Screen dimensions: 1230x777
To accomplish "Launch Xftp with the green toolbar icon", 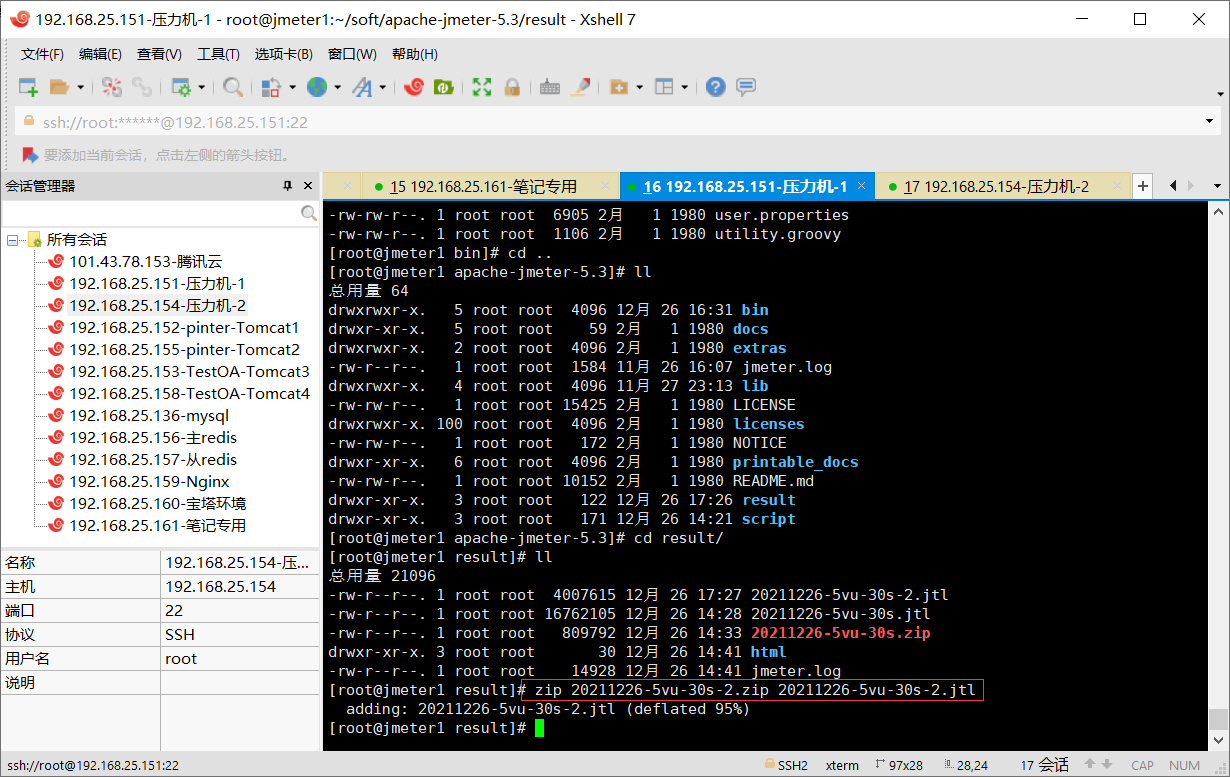I will click(x=444, y=88).
